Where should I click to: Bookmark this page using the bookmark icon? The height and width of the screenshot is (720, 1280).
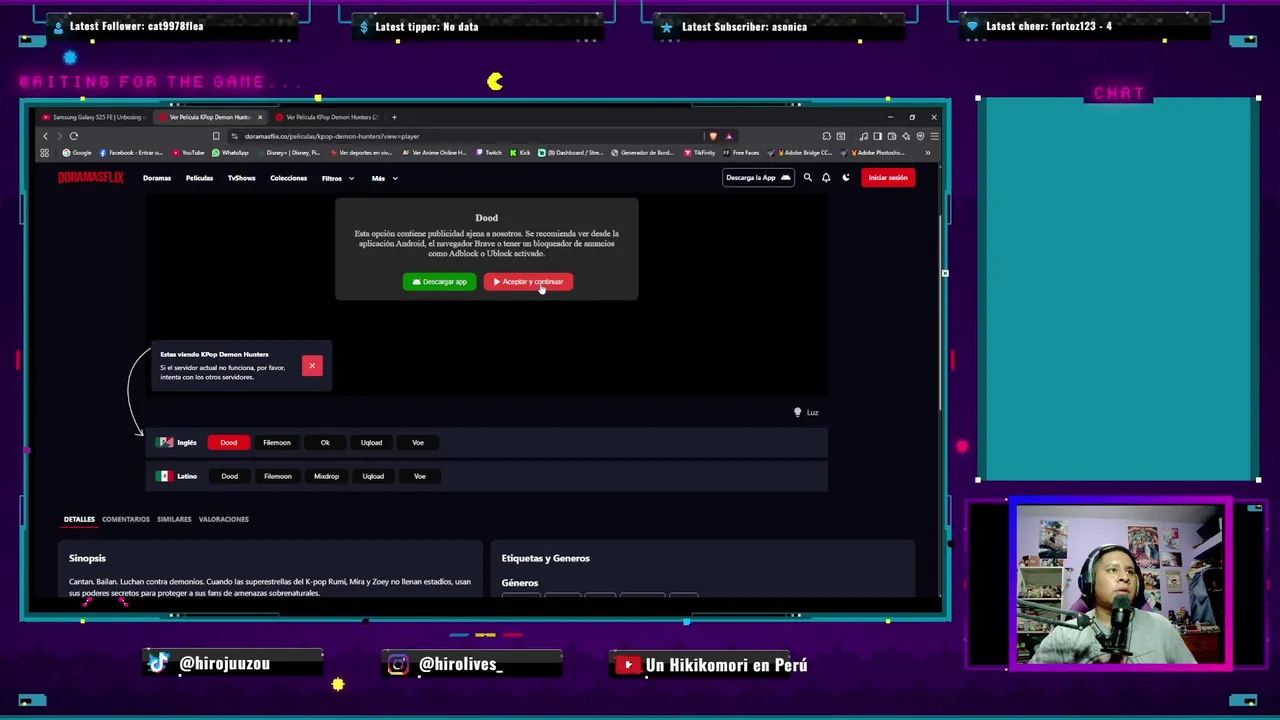(x=215, y=136)
